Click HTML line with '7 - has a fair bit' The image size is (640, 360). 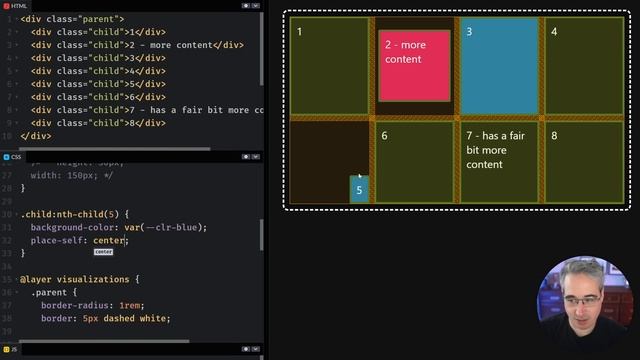(x=147, y=110)
